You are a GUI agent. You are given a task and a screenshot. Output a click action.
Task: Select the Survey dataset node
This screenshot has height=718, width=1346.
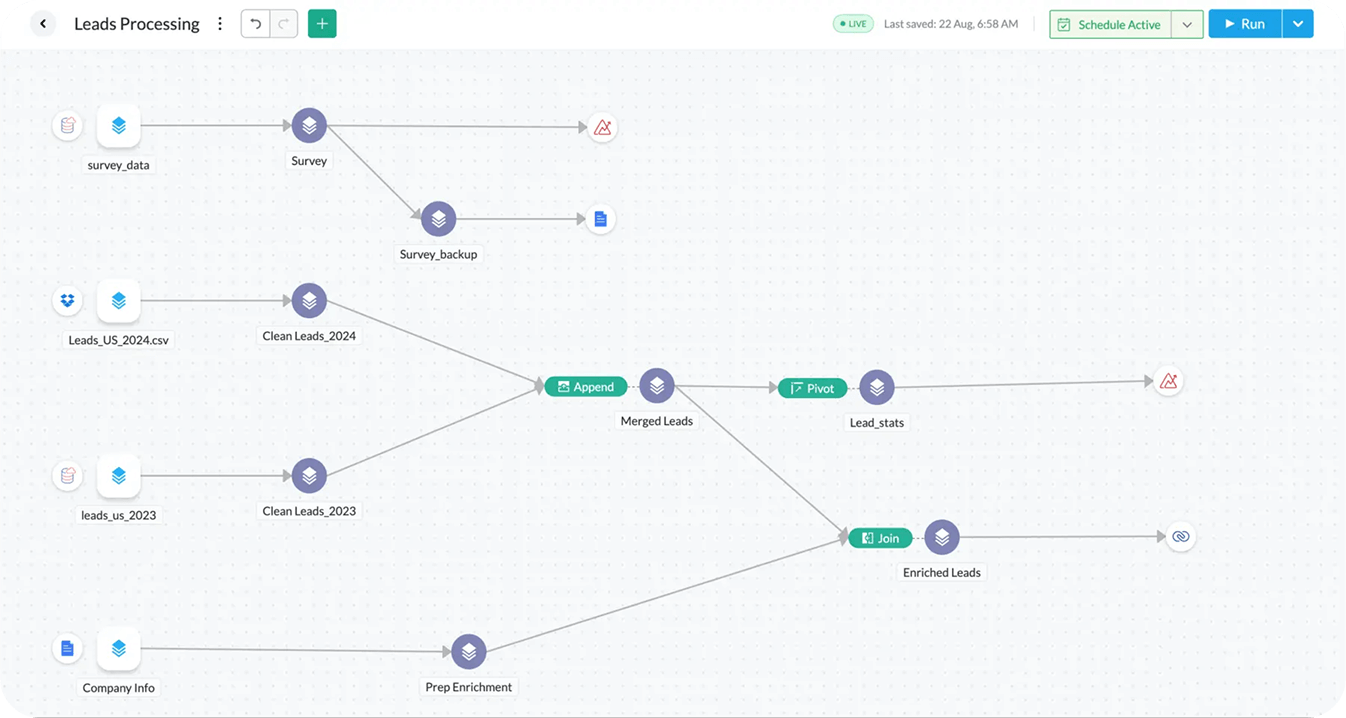pos(308,126)
